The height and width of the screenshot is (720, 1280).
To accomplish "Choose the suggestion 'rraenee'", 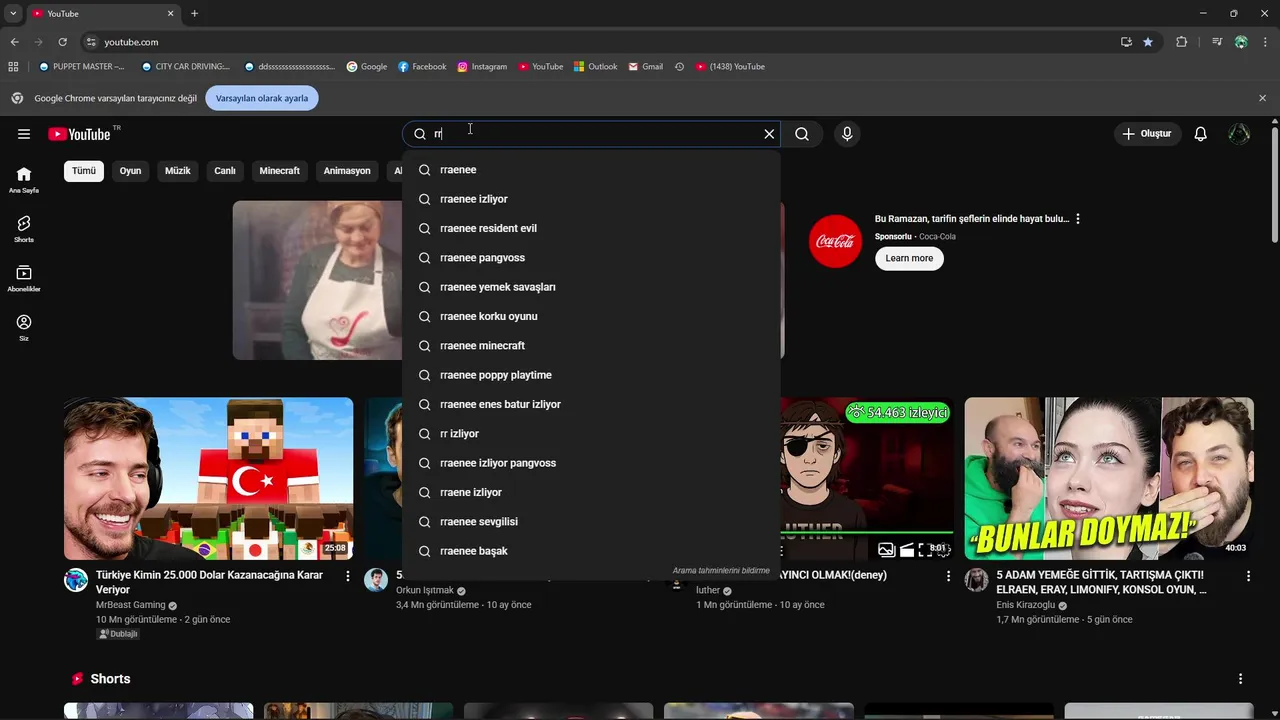I will tap(591, 170).
